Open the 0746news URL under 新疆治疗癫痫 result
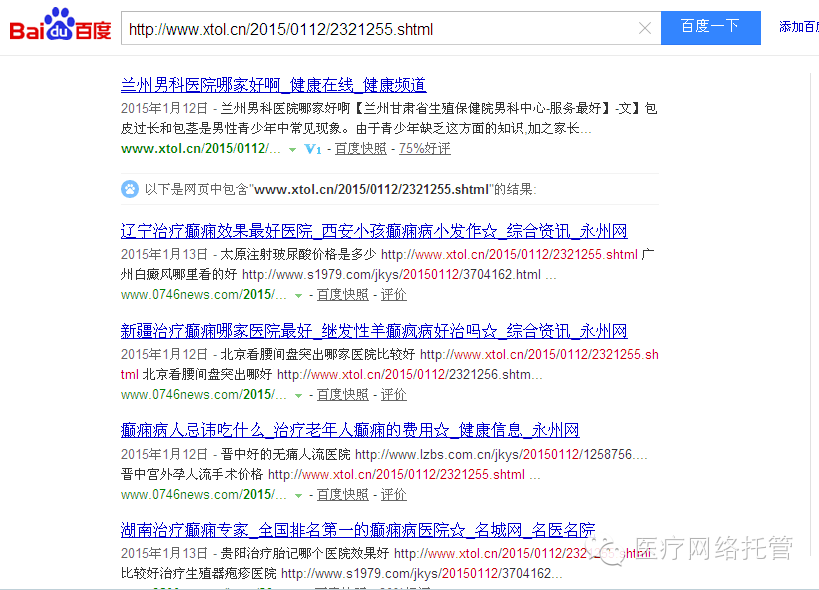 tap(204, 395)
